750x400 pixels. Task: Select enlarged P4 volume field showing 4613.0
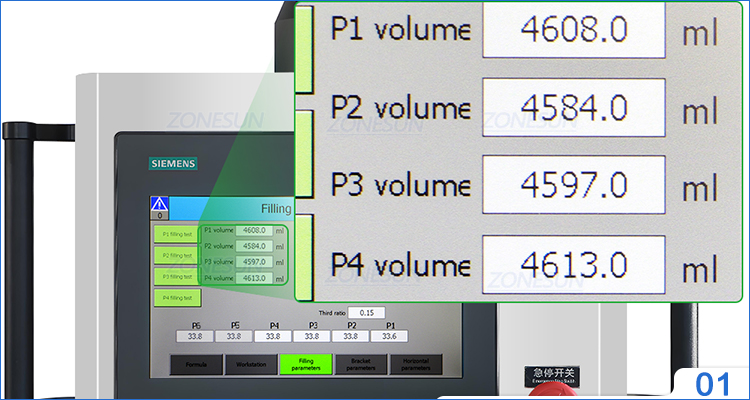pyautogui.click(x=574, y=265)
